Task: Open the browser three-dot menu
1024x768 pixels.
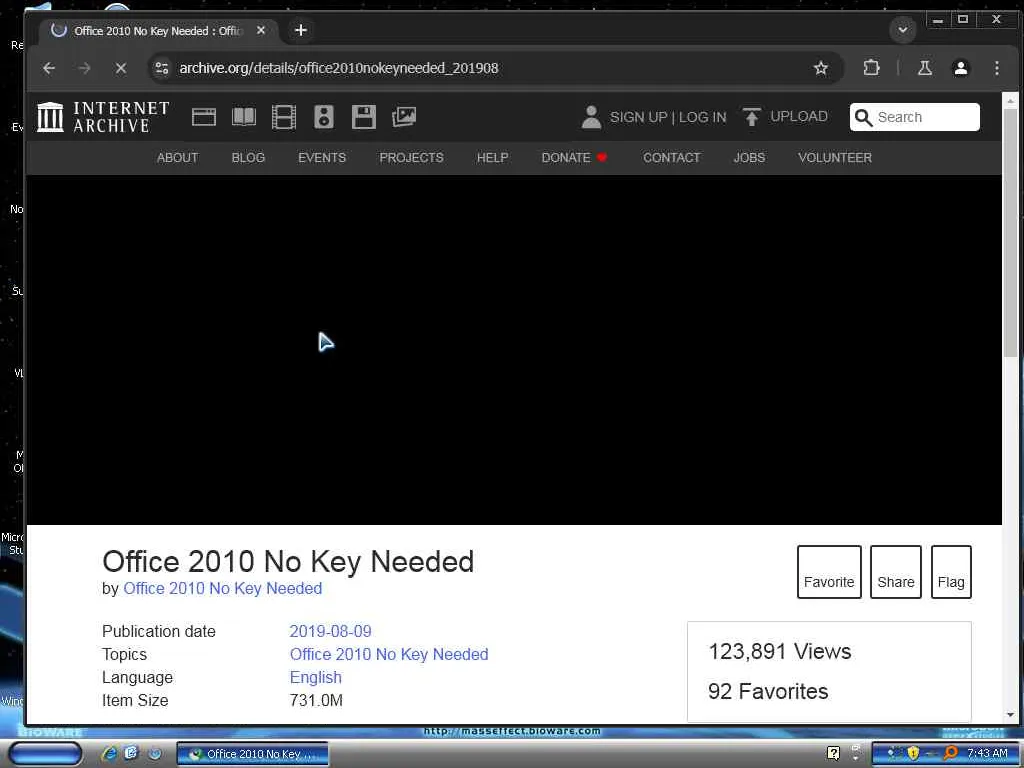Action: pyautogui.click(x=997, y=68)
